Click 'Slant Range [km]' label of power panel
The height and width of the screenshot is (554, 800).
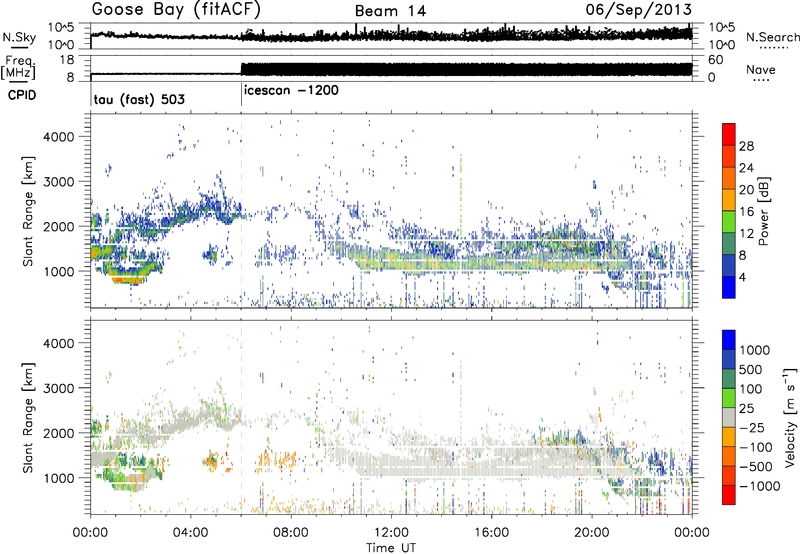pos(28,211)
